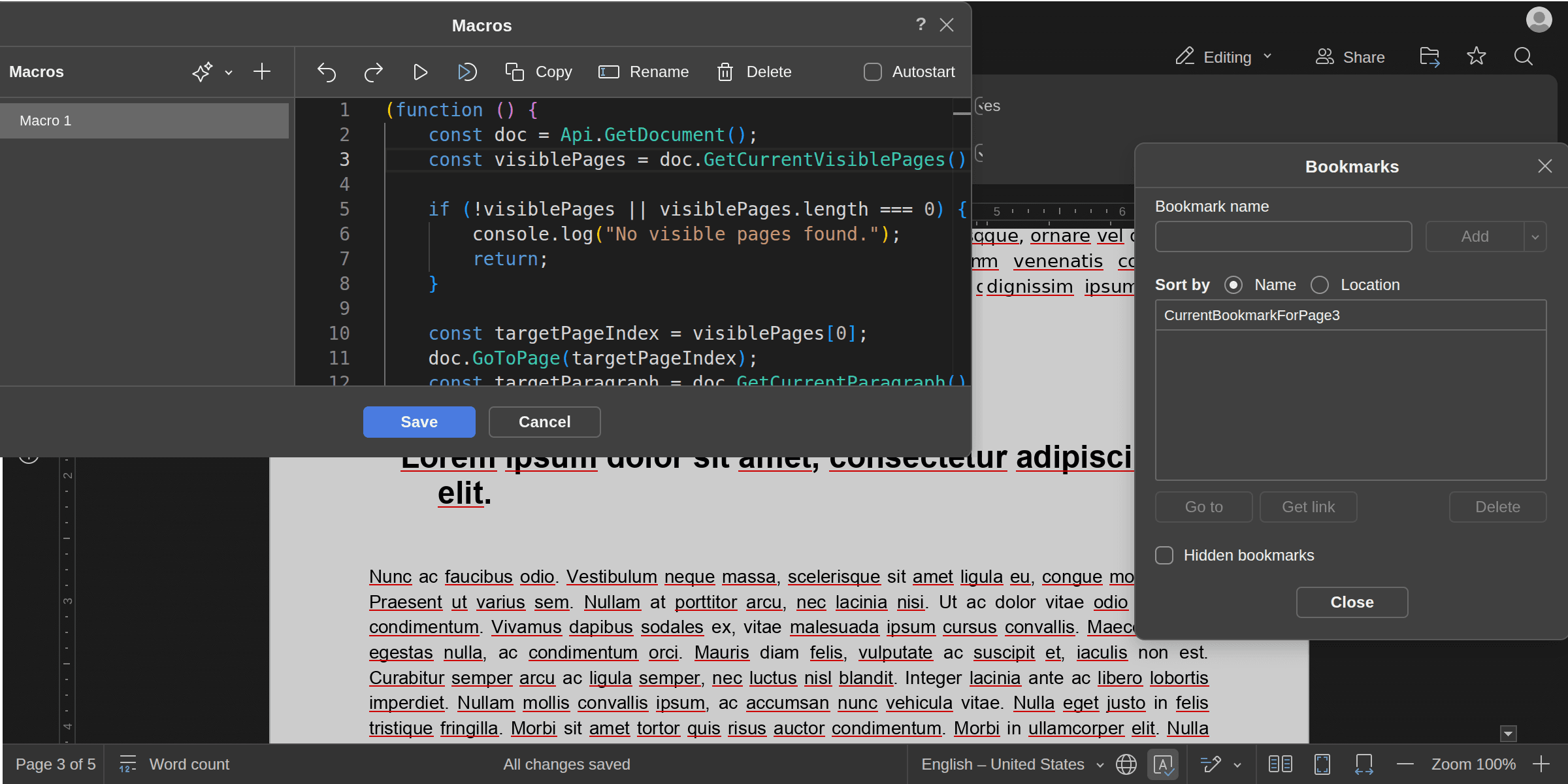The height and width of the screenshot is (784, 1568).
Task: Select Macro 1 in the macros list
Action: (144, 120)
